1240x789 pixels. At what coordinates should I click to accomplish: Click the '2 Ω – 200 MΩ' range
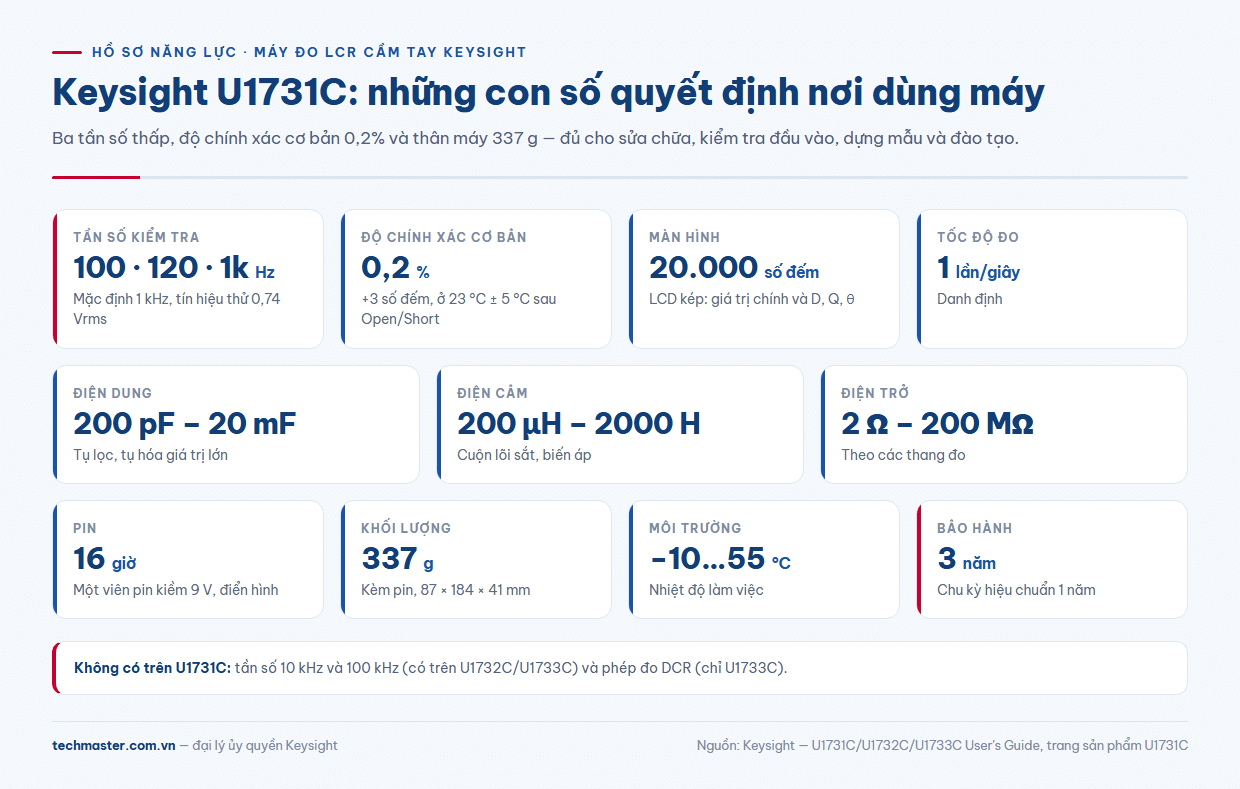coord(937,424)
